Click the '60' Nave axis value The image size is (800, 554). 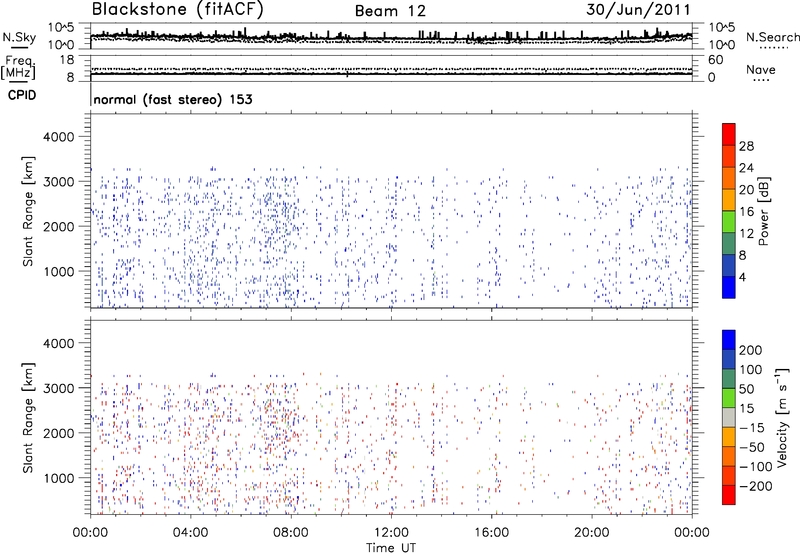tap(715, 60)
